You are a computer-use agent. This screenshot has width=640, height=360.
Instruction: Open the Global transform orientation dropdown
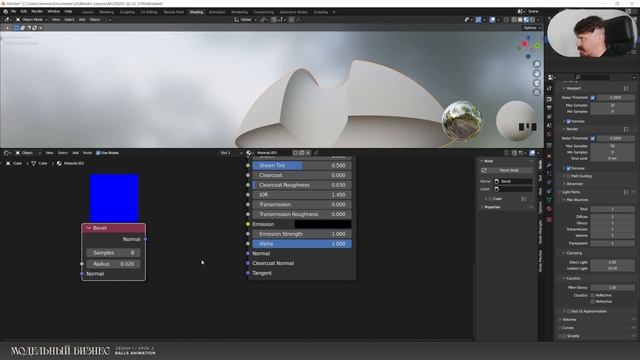click(x=245, y=20)
